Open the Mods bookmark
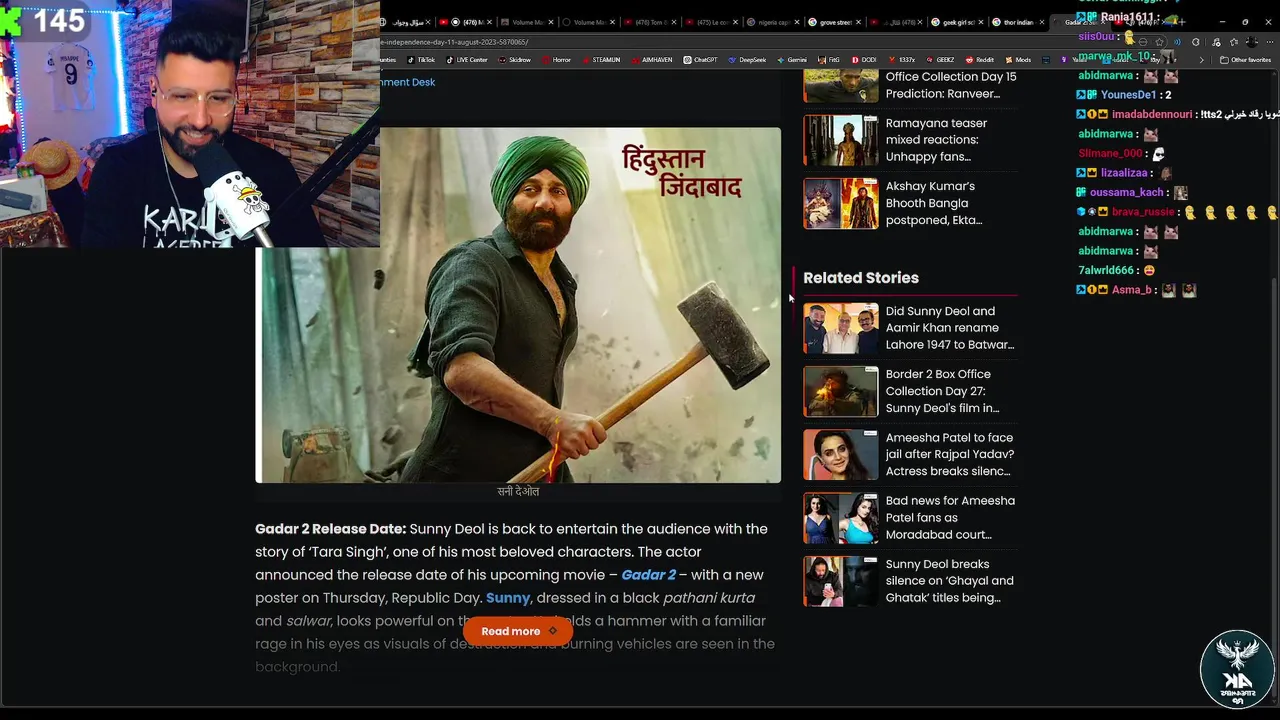 [1018, 60]
